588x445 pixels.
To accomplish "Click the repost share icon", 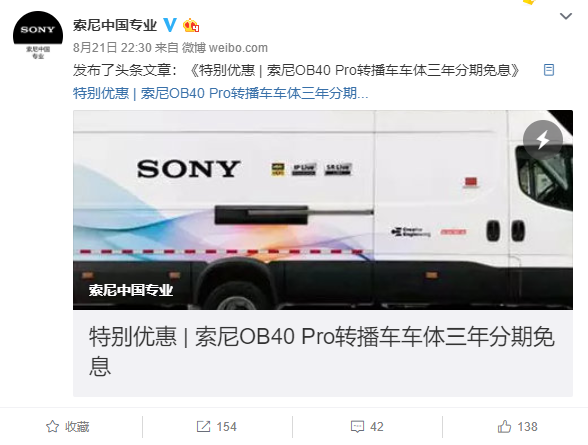I will coord(204,427).
